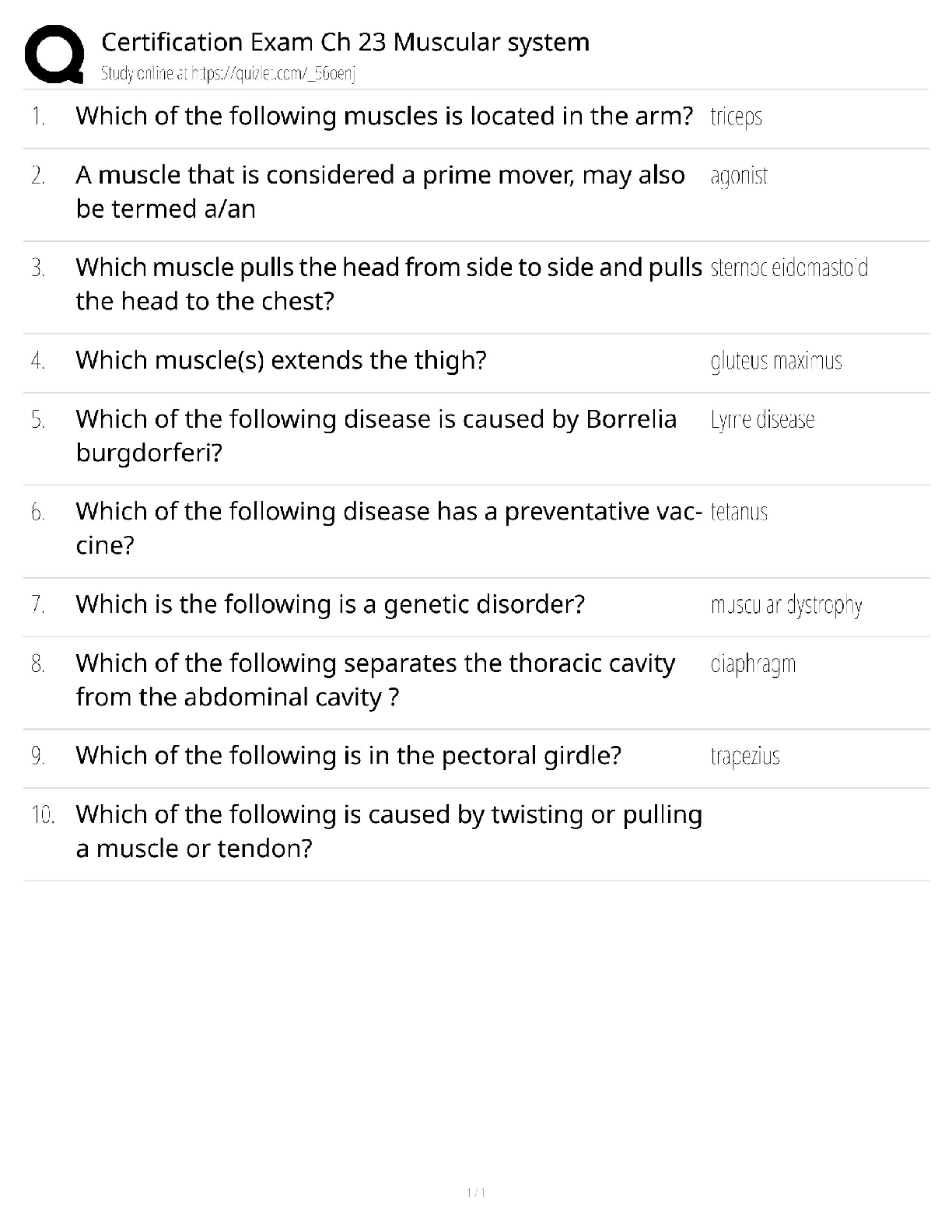The width and height of the screenshot is (952, 1232).
Task: Select the genetic disorder question
Action: (x=330, y=604)
